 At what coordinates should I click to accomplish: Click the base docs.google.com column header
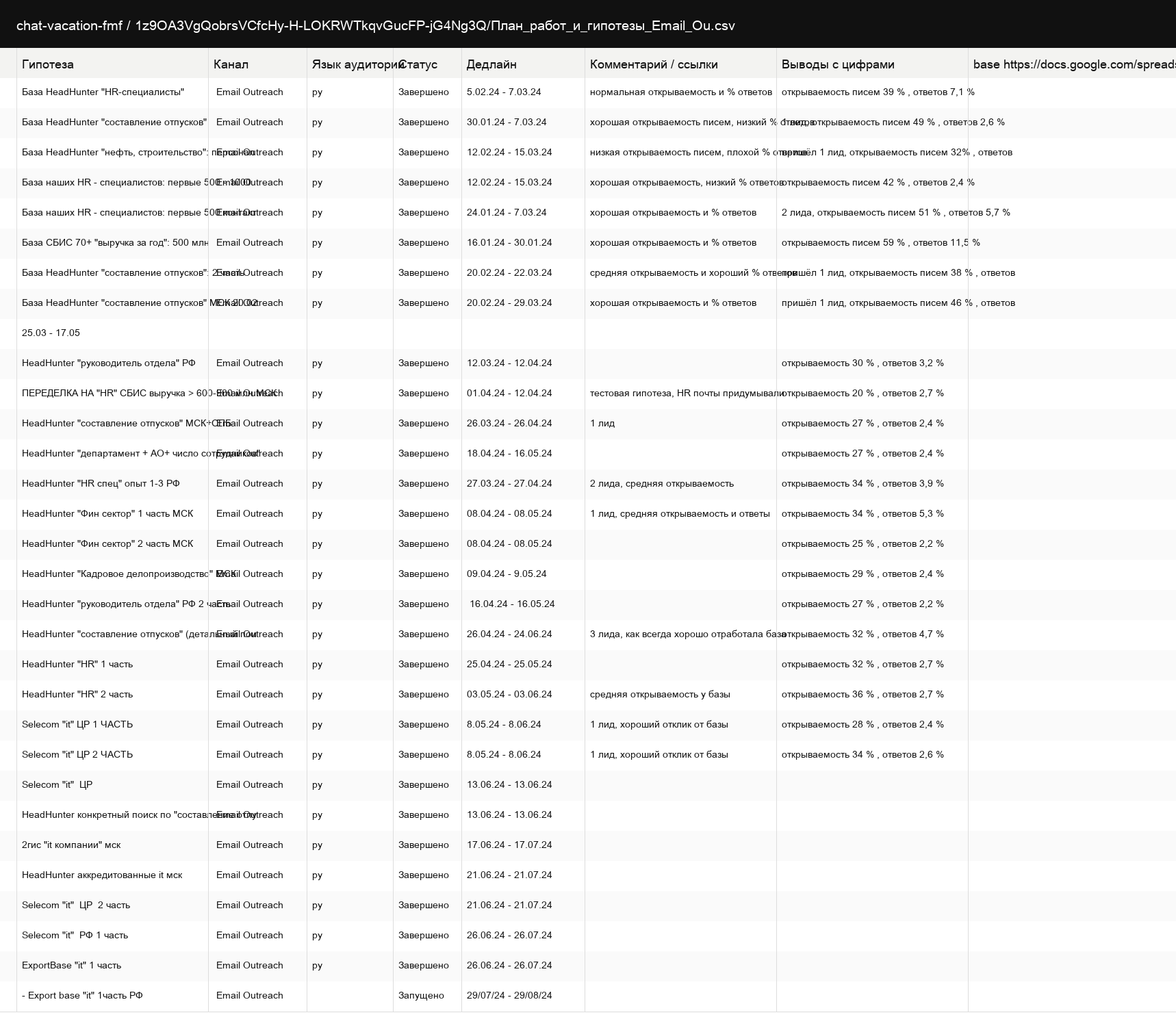tap(1073, 64)
